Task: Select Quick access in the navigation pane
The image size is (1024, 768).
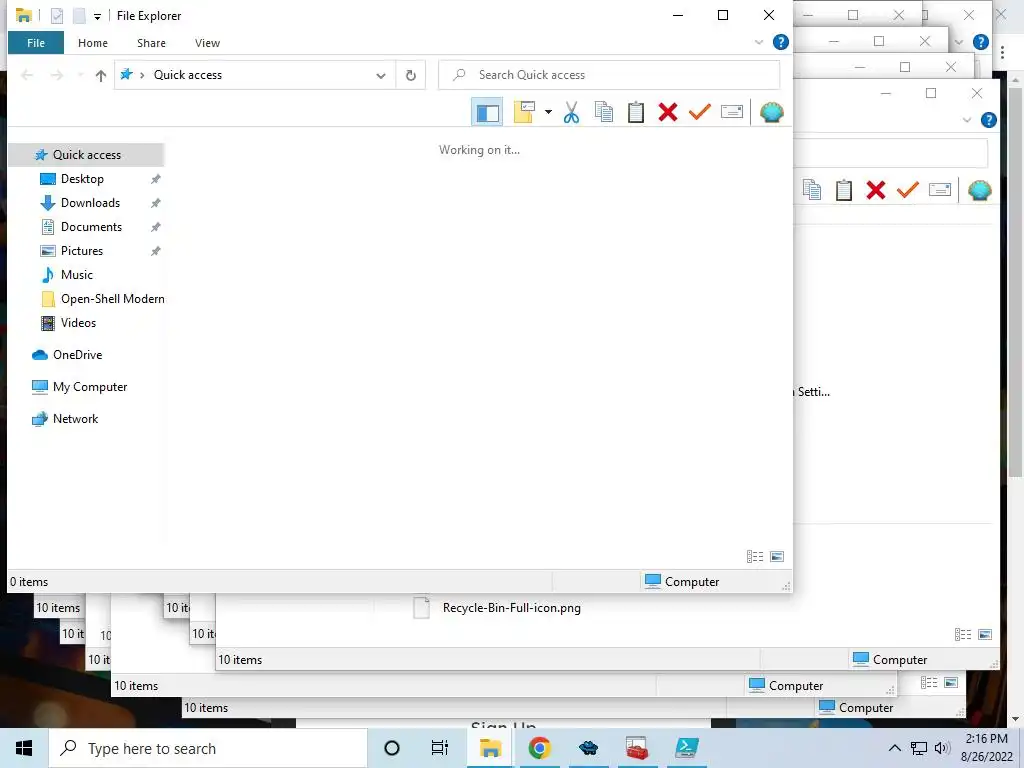Action: pyautogui.click(x=86, y=155)
